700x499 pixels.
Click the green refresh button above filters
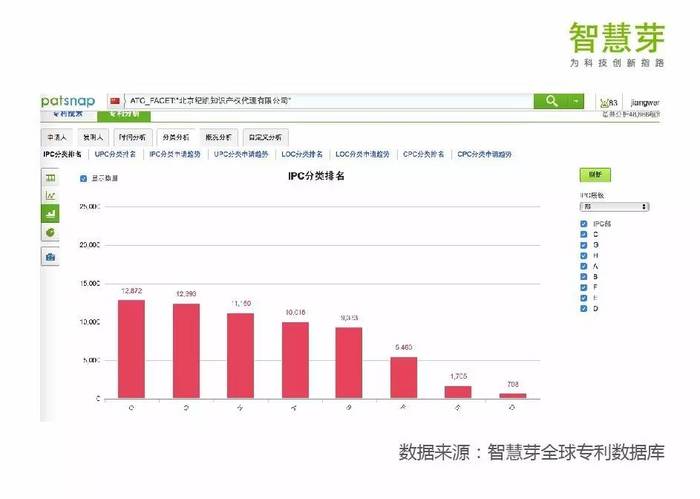pos(595,175)
